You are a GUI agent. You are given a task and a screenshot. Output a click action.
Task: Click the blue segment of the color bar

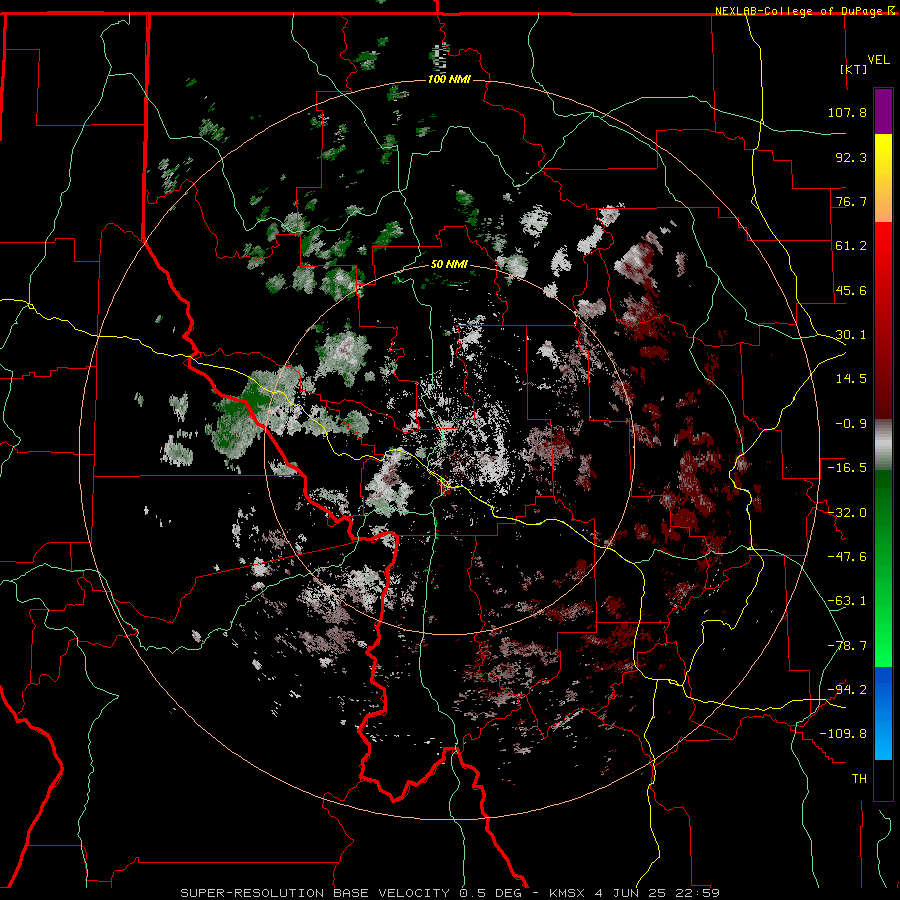click(883, 713)
